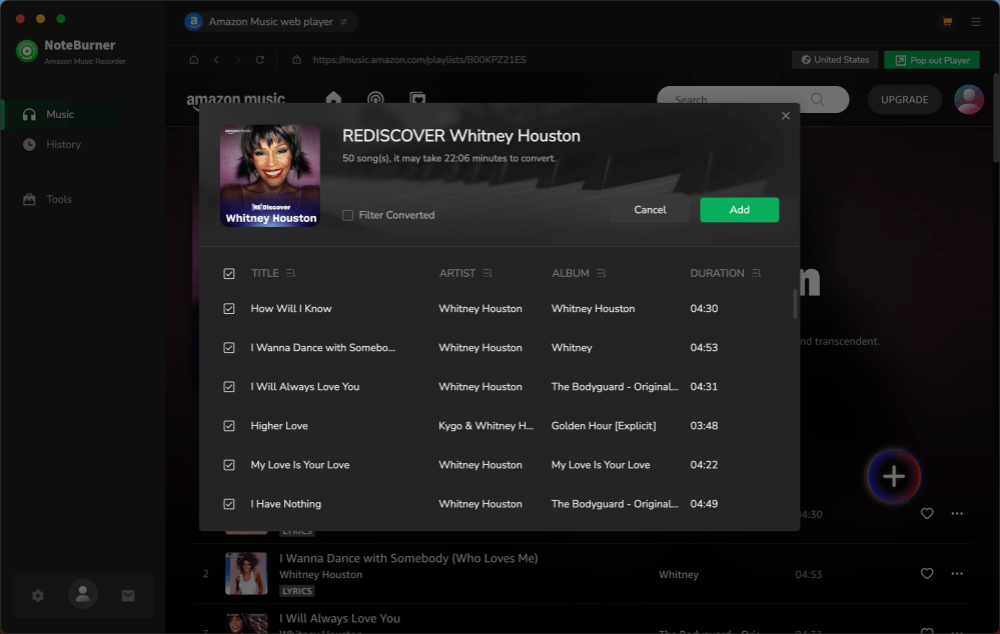1000x634 pixels.
Task: Sort the list by ARTIST
Action: pyautogui.click(x=487, y=274)
